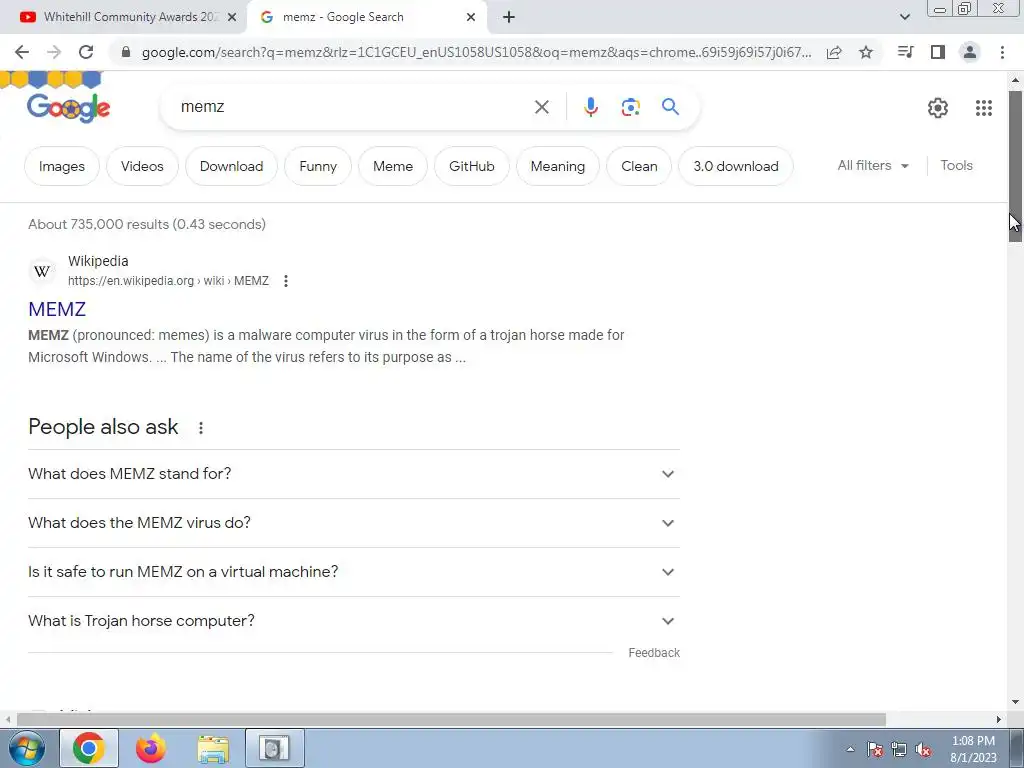This screenshot has height=768, width=1024.
Task: Open more options for the Wikipedia result
Action: (x=285, y=281)
